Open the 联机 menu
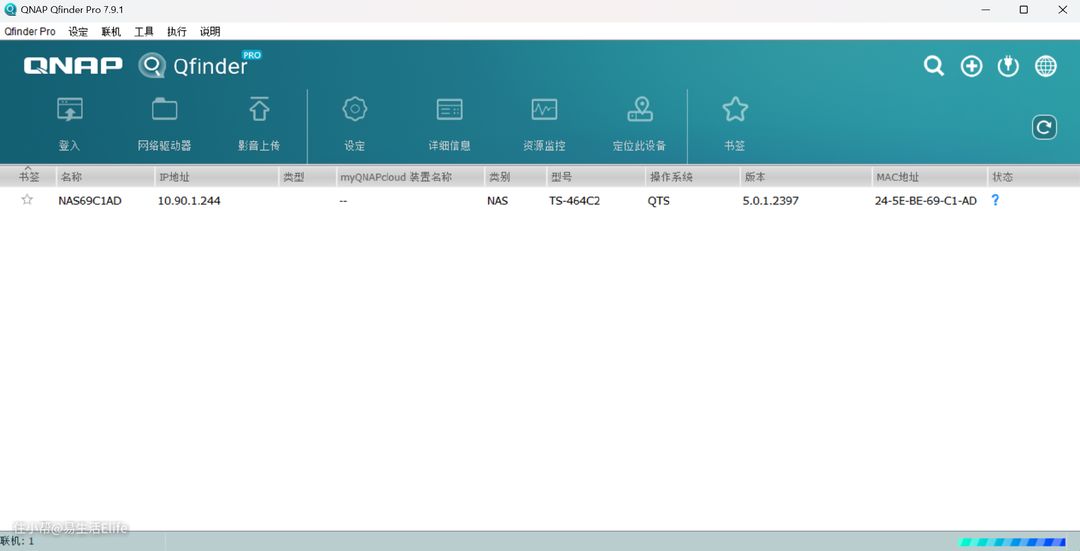1080x551 pixels. pos(111,31)
